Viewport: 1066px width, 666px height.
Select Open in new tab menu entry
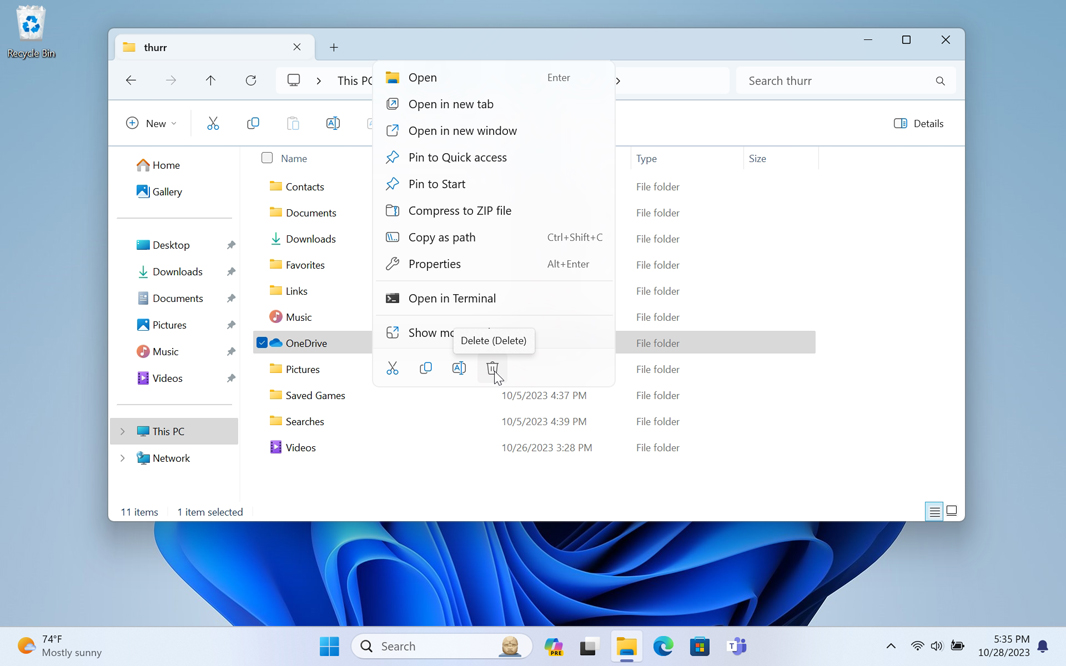450,104
